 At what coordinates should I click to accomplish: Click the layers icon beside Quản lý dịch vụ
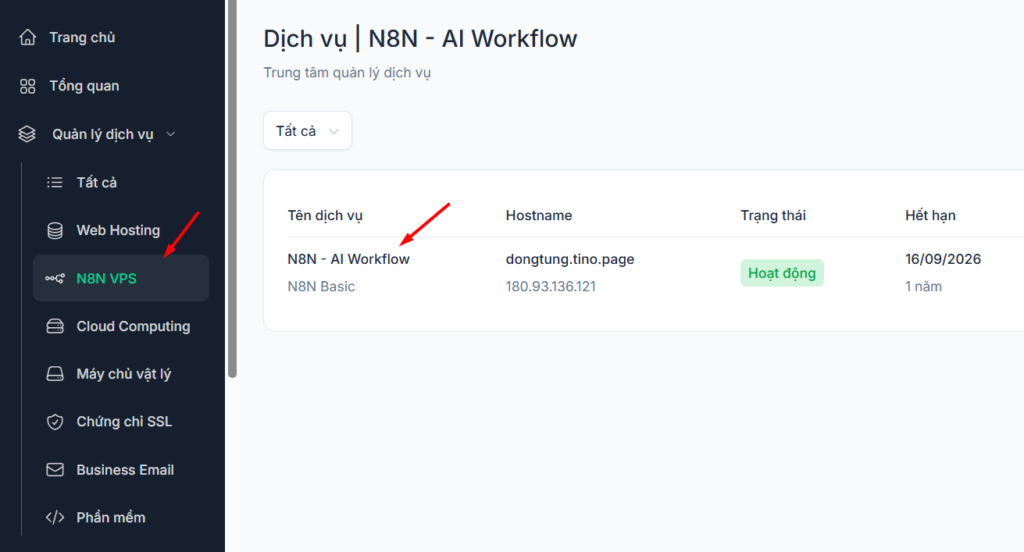[27, 134]
